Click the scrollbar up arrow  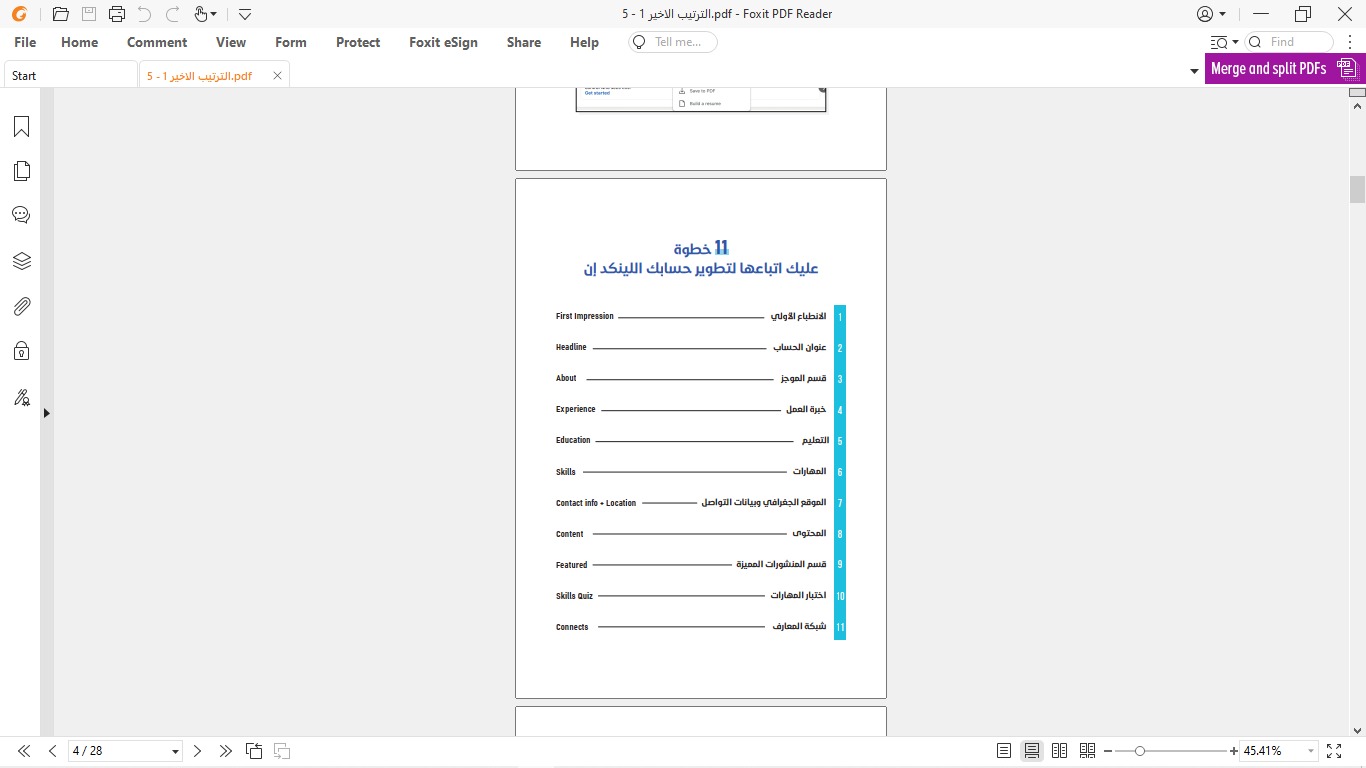pyautogui.click(x=1357, y=104)
